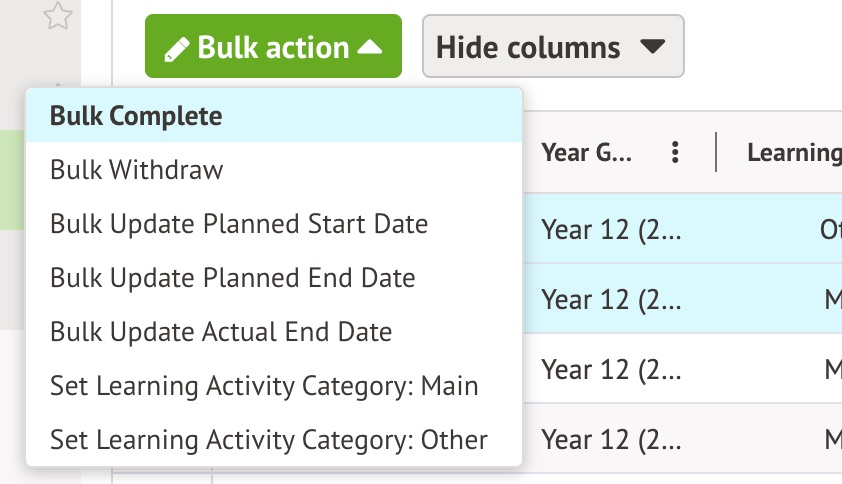This screenshot has width=842, height=484.
Task: Click the column divider after Year G
Action: (716, 152)
